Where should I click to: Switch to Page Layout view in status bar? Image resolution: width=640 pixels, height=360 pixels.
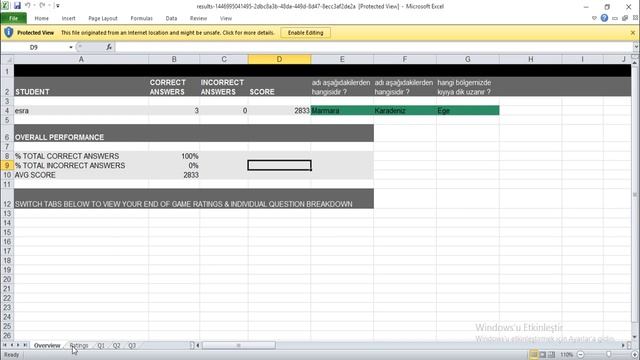pyautogui.click(x=542, y=354)
